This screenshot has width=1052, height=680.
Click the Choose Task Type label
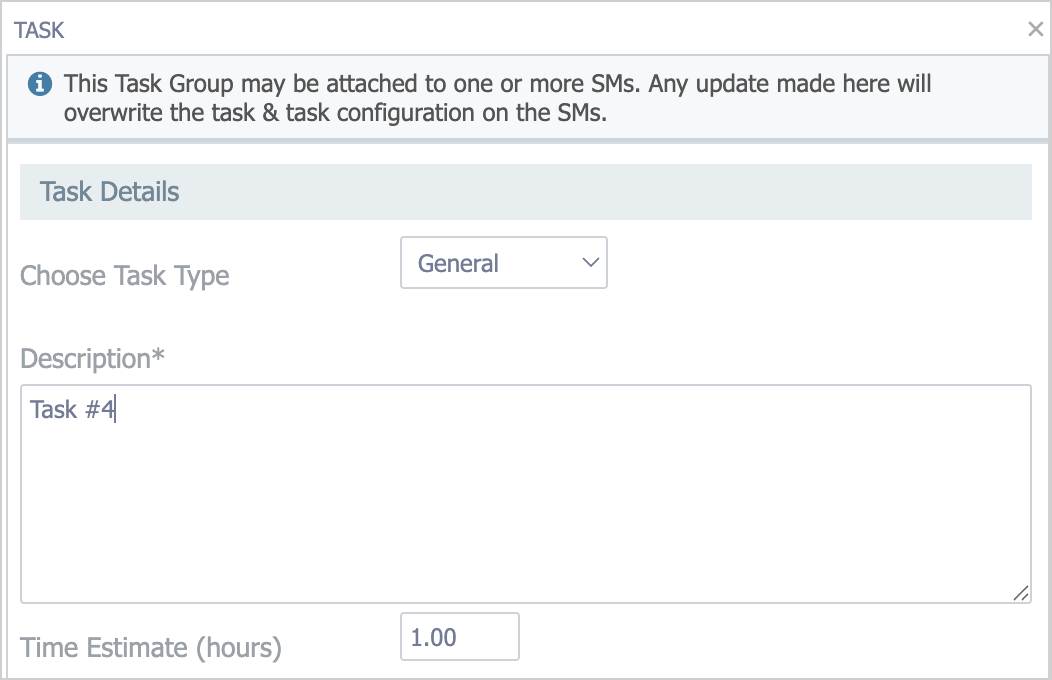(x=125, y=276)
